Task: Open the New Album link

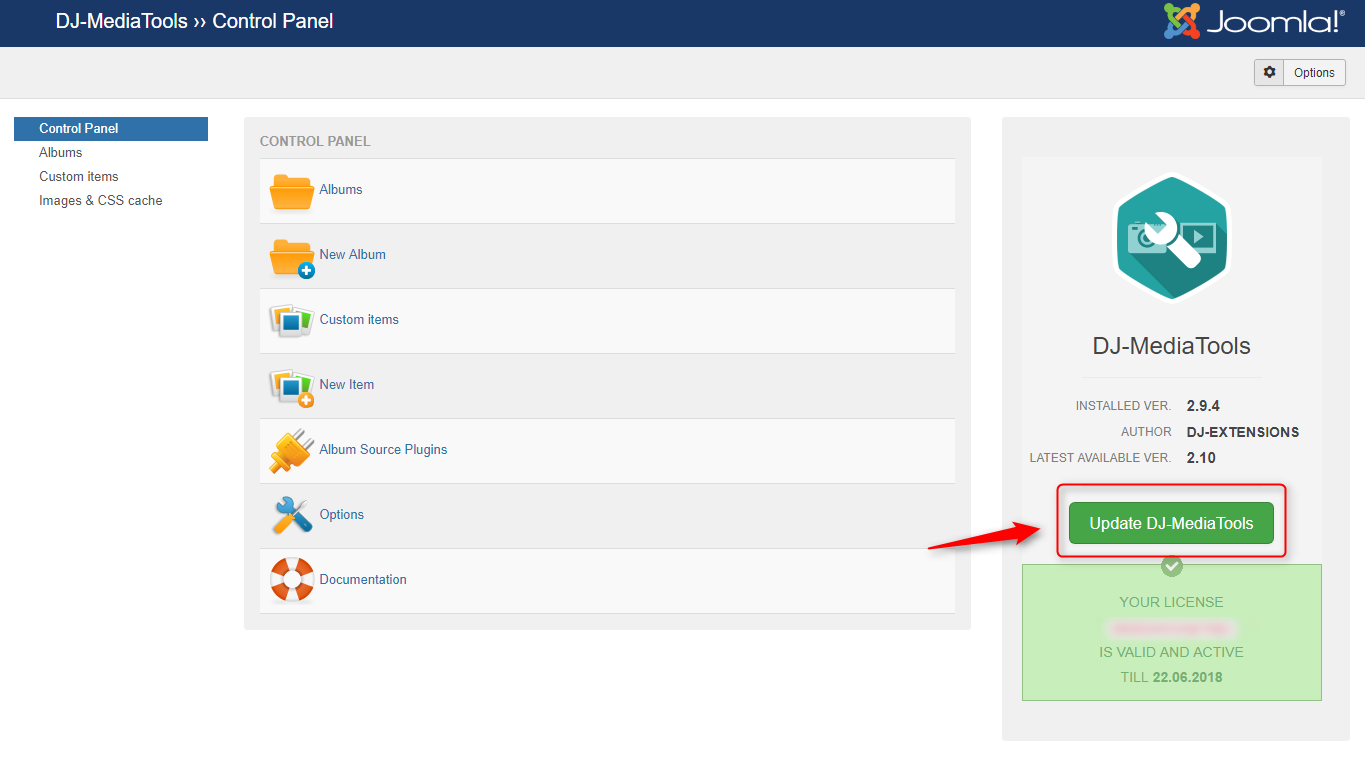Action: point(353,254)
